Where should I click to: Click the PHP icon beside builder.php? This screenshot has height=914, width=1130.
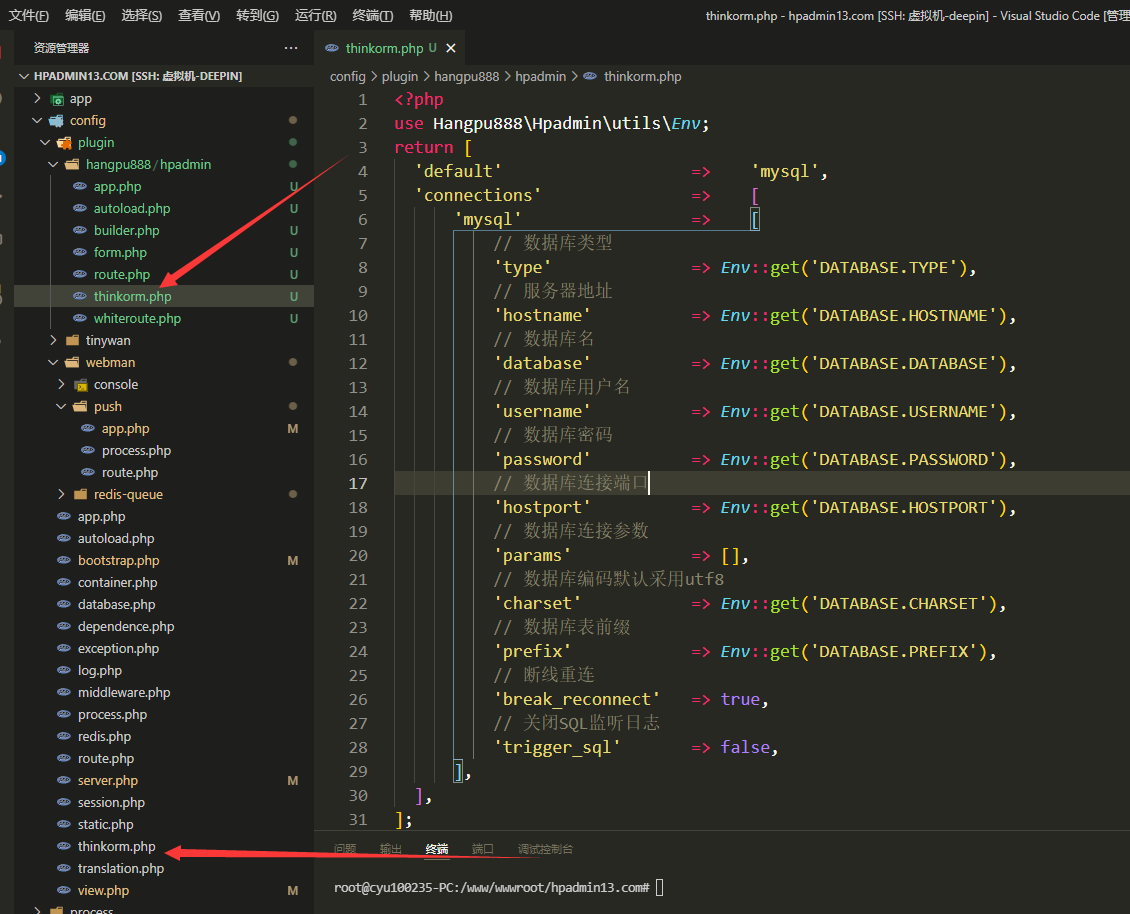pyautogui.click(x=80, y=231)
